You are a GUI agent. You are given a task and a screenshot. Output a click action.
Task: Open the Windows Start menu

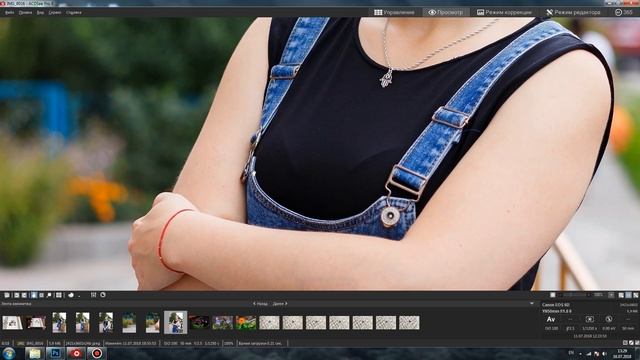click(8, 353)
